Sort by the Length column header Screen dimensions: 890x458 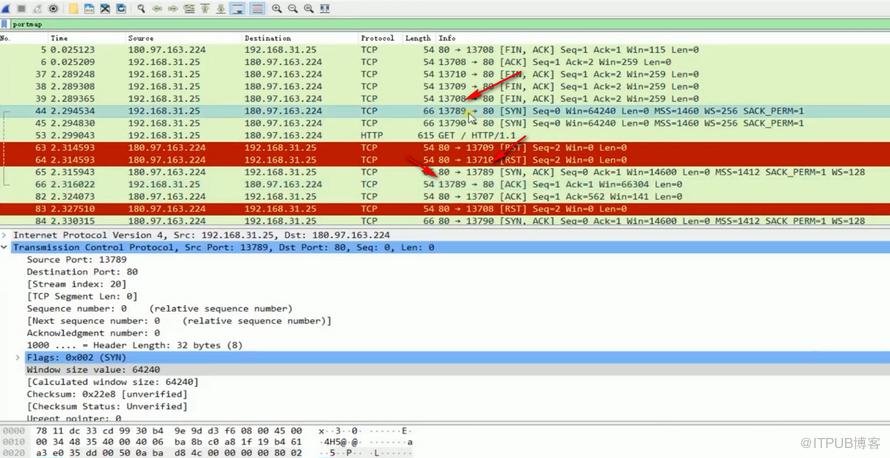point(418,38)
